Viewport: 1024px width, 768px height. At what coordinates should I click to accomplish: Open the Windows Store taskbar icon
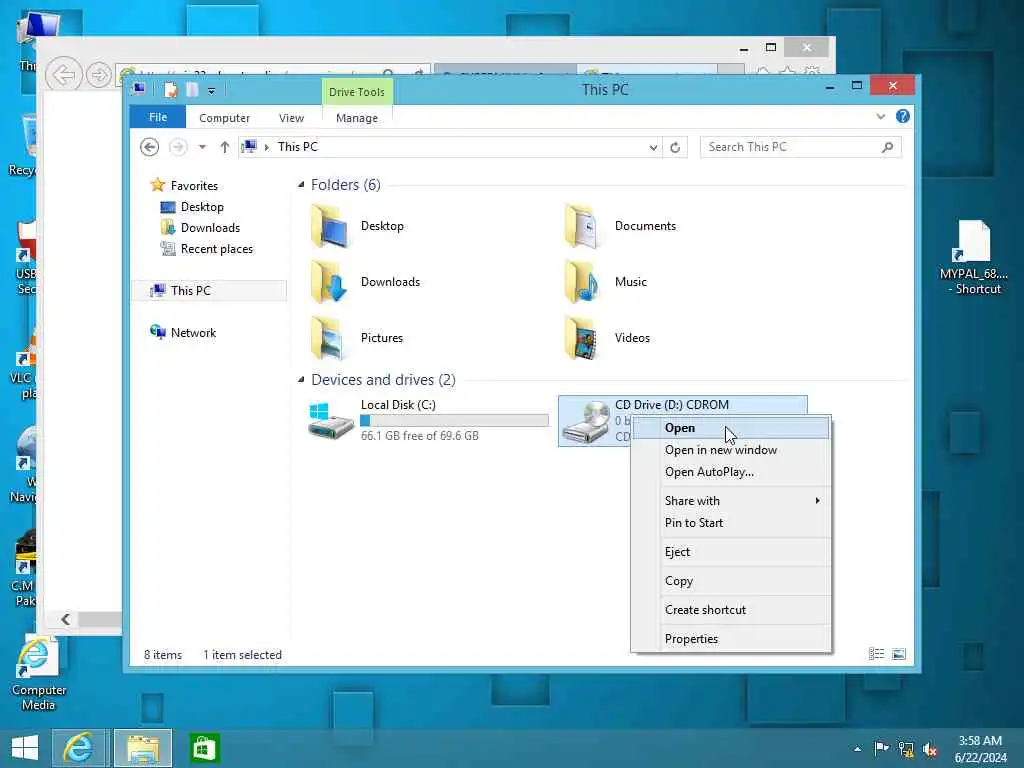coord(204,748)
